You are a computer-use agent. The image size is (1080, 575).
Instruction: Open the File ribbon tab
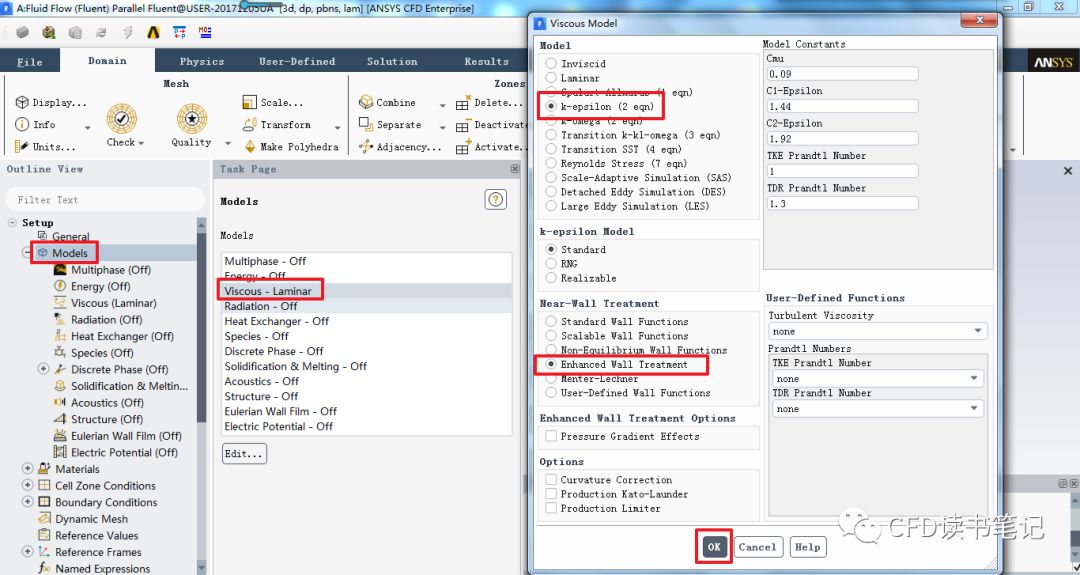tap(30, 61)
